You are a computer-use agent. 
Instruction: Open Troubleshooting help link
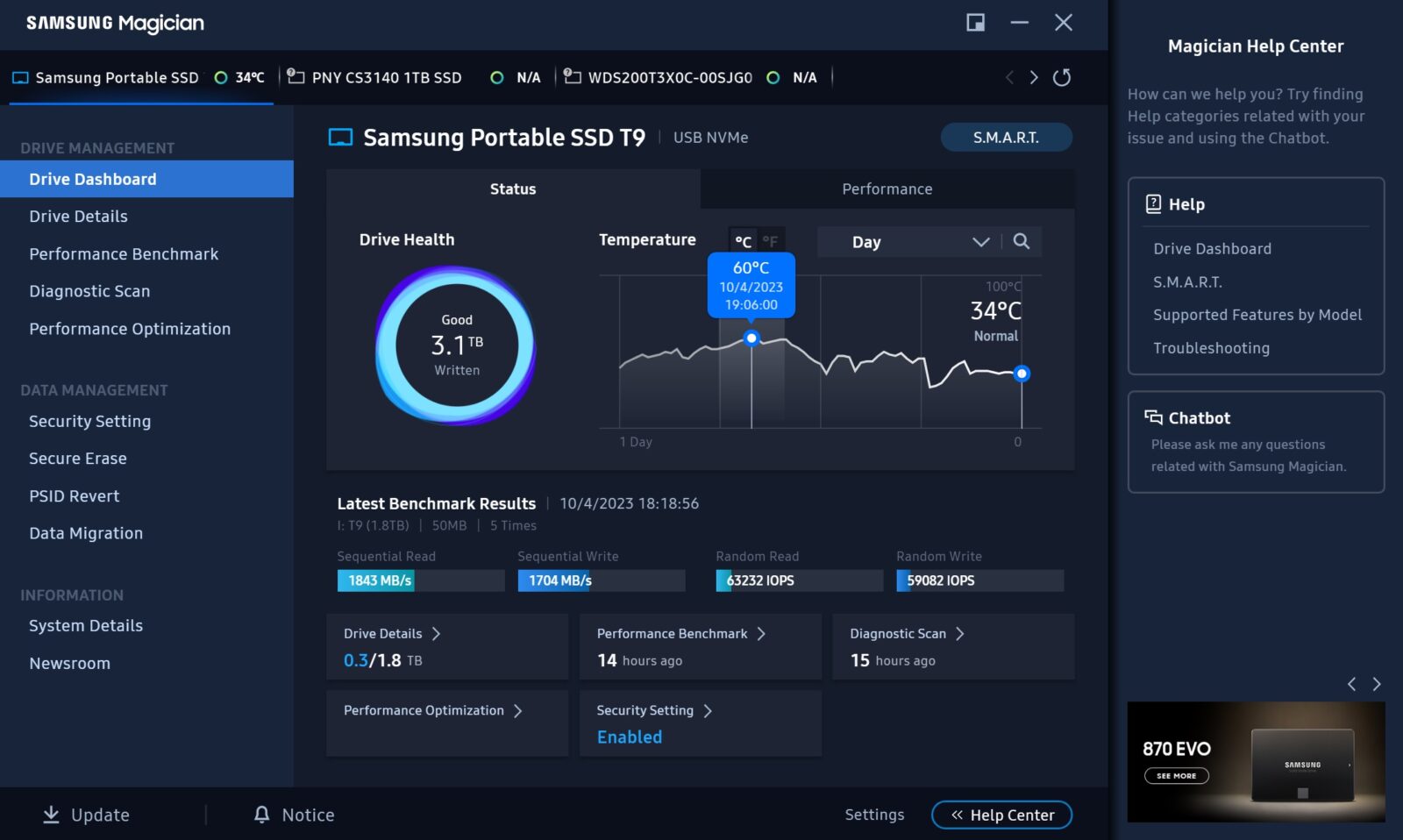coord(1211,348)
